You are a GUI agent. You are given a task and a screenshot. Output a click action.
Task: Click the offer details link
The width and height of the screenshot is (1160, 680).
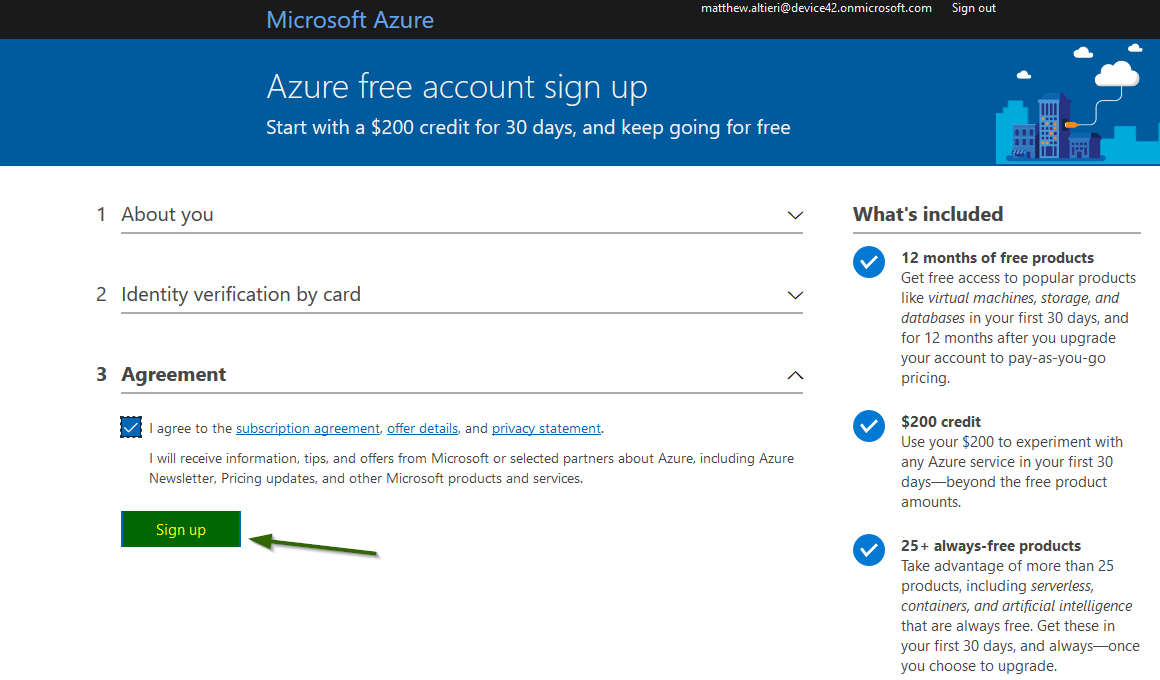[x=422, y=428]
